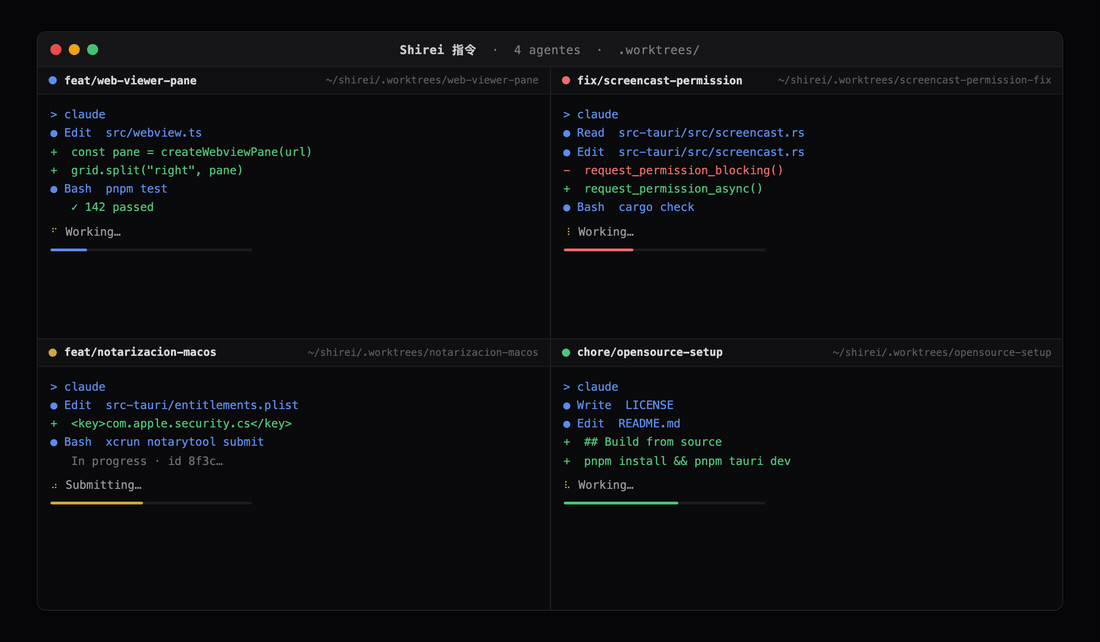1100x642 pixels.
Task: Select the feat/notarizacion-macos pane title
Action: pos(140,352)
